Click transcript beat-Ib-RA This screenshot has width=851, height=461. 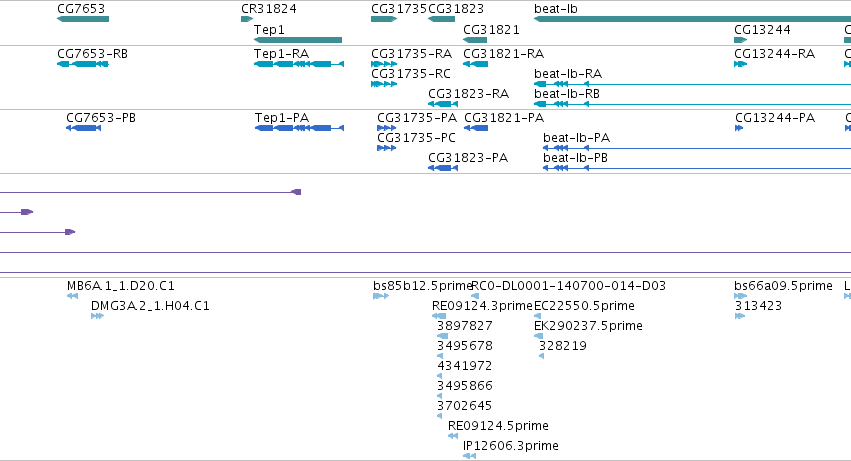pyautogui.click(x=568, y=73)
